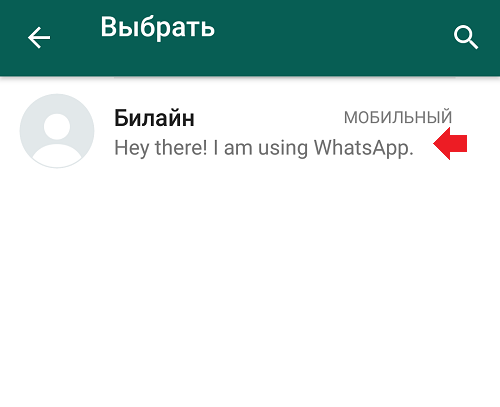Click the Выбрать screen title
This screenshot has width=500, height=407.
click(157, 28)
